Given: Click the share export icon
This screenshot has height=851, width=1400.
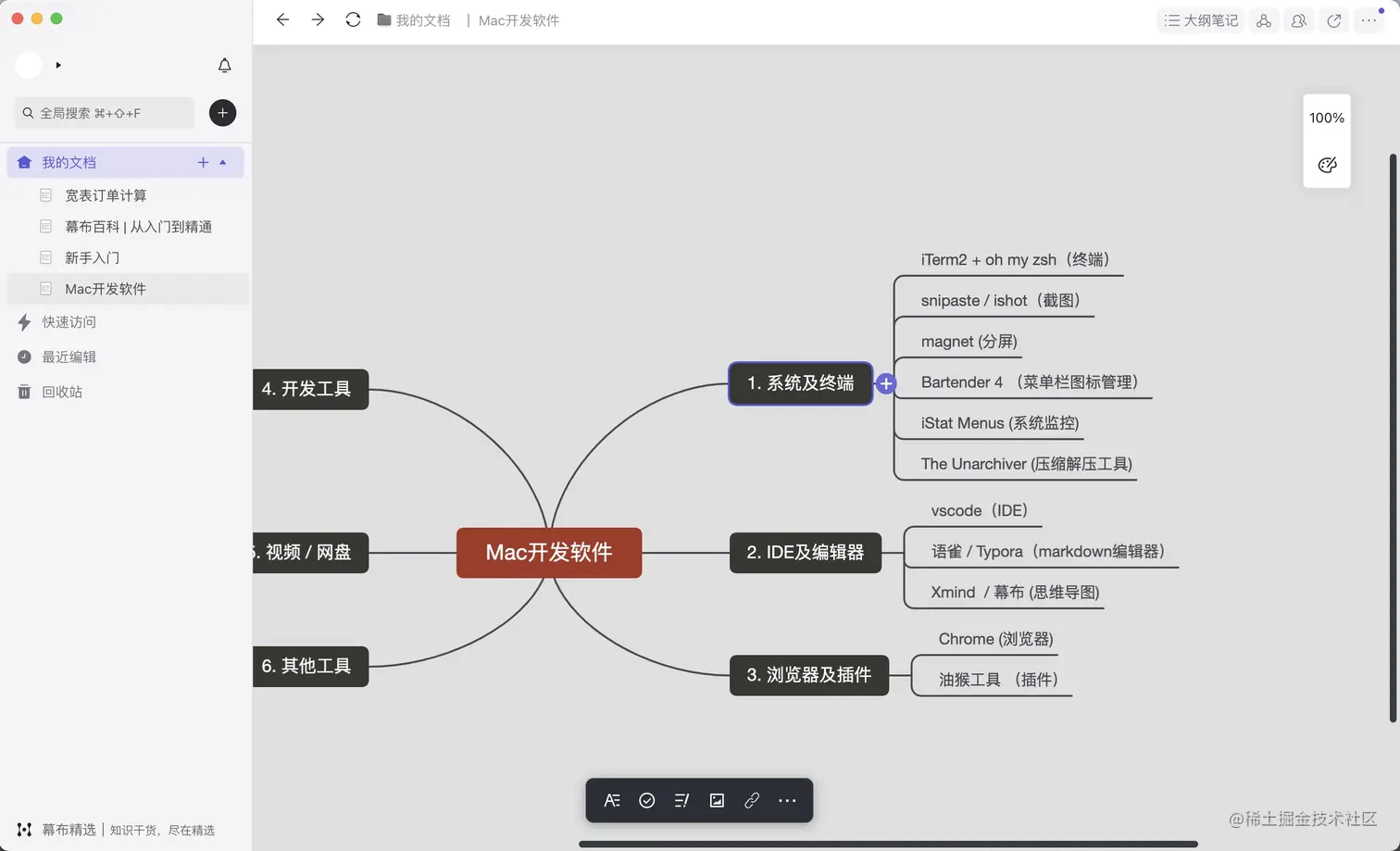Looking at the screenshot, I should tap(1334, 20).
